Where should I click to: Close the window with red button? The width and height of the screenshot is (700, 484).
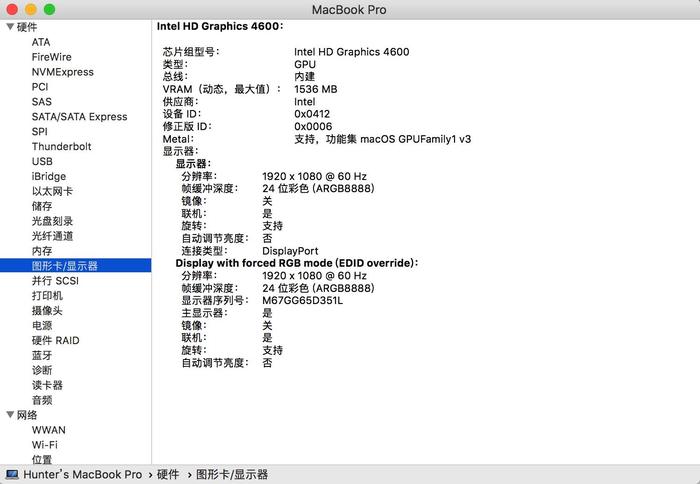12,9
